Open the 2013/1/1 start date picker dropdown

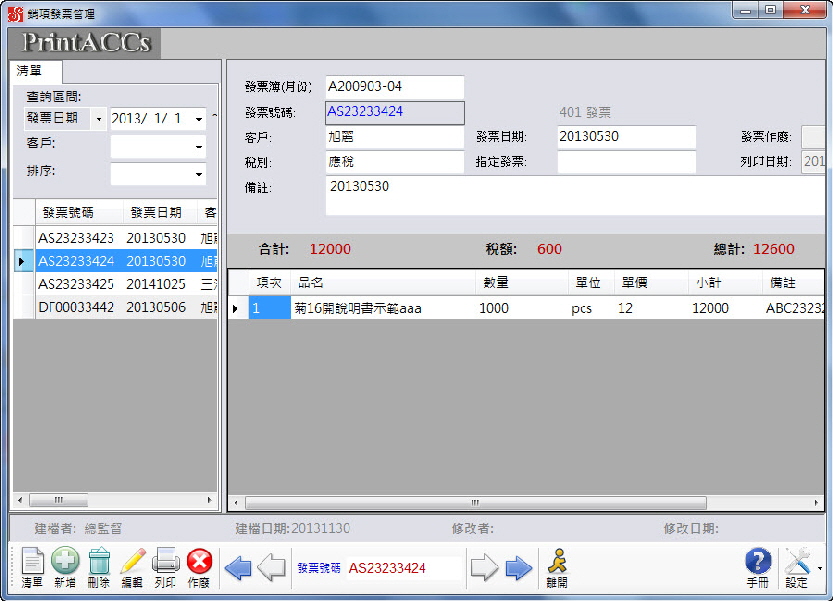coord(198,119)
